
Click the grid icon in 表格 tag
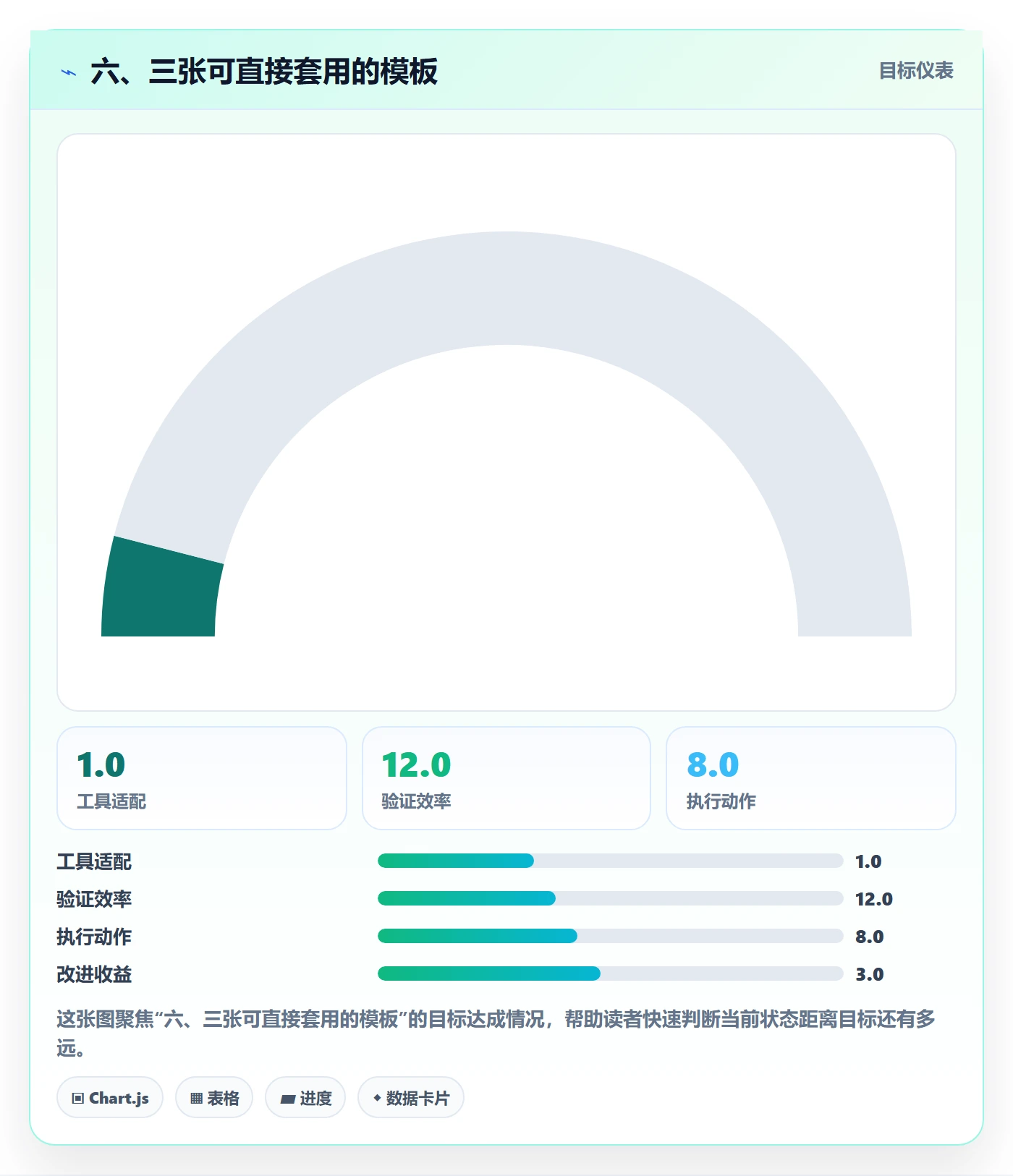click(196, 1099)
